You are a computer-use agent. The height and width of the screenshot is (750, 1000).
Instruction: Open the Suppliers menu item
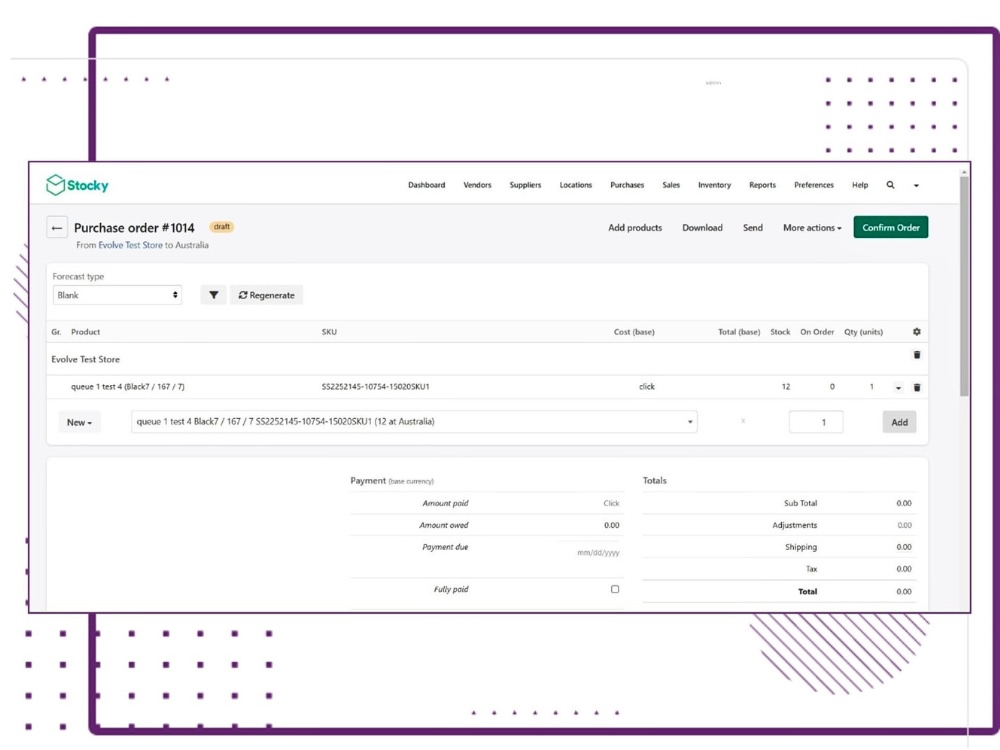tap(526, 185)
